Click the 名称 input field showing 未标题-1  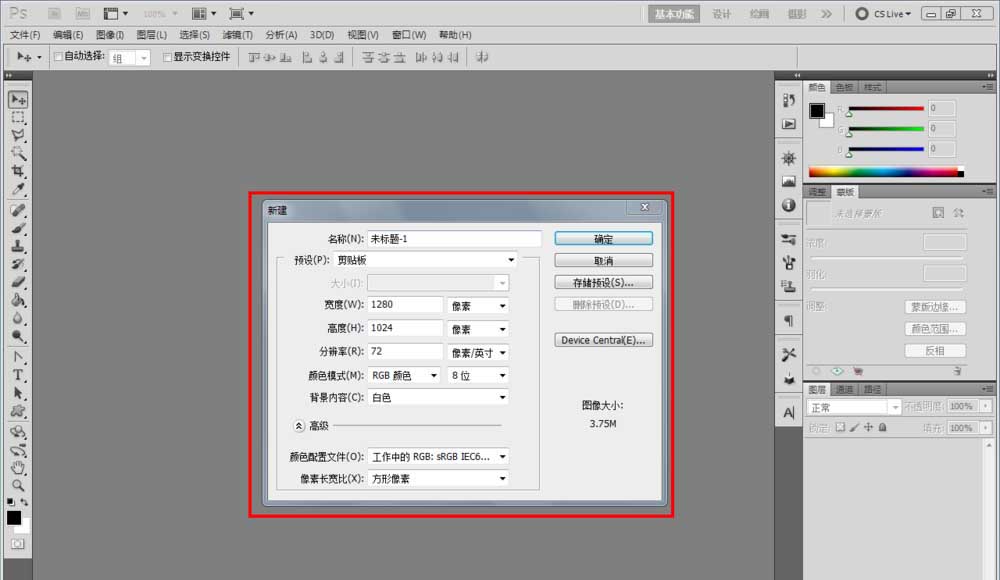455,237
